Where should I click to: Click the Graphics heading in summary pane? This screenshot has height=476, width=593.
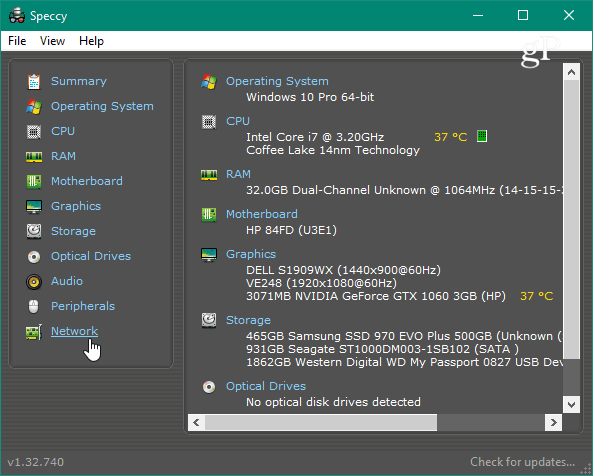[251, 254]
